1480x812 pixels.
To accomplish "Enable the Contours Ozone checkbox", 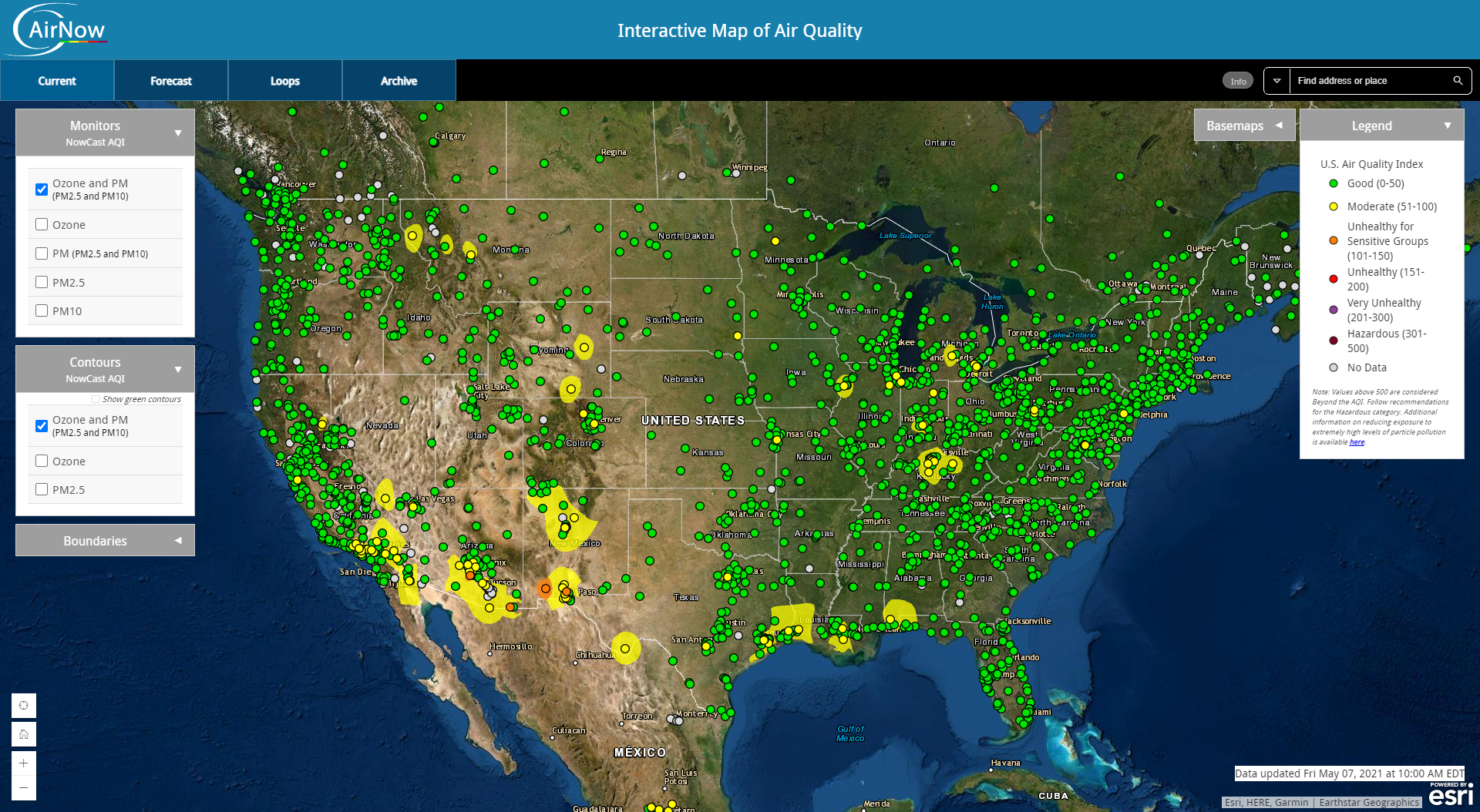I will coord(42,461).
